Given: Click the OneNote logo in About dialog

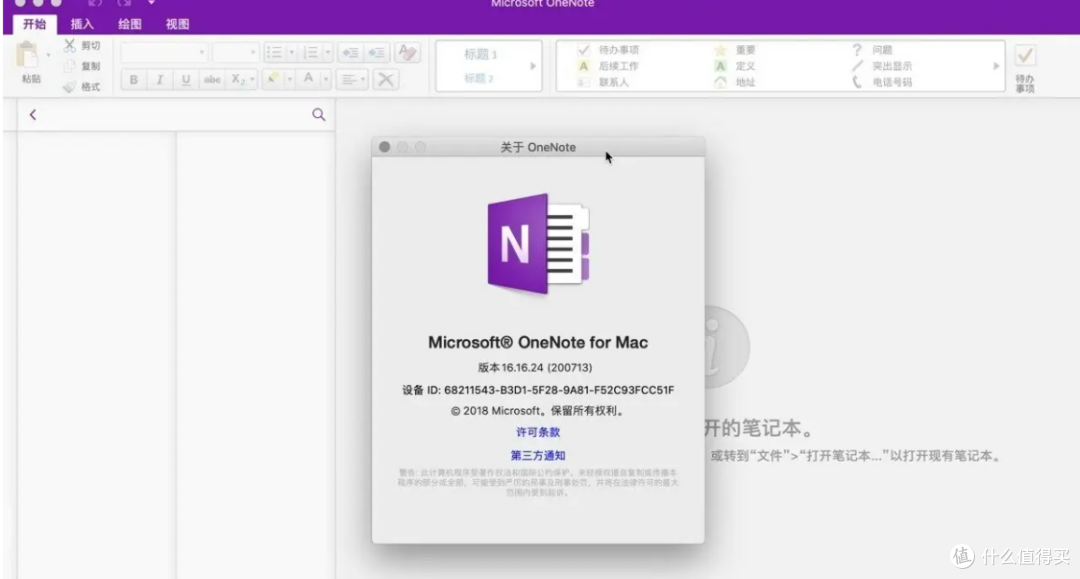Looking at the screenshot, I should click(538, 244).
